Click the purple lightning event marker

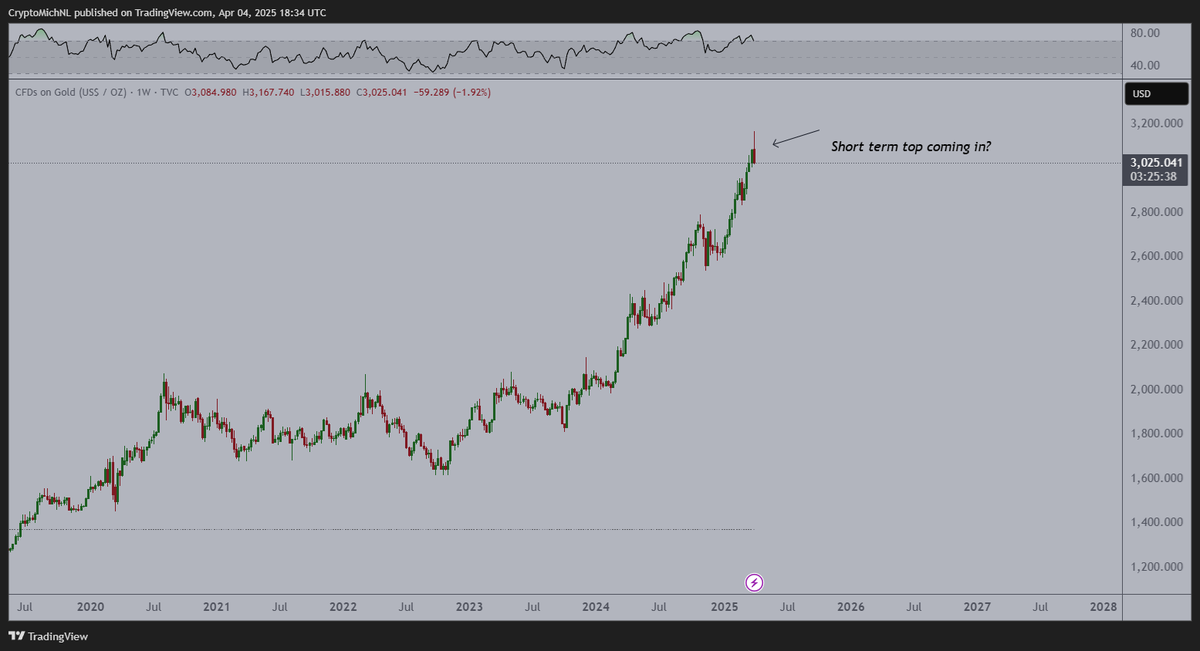click(756, 582)
